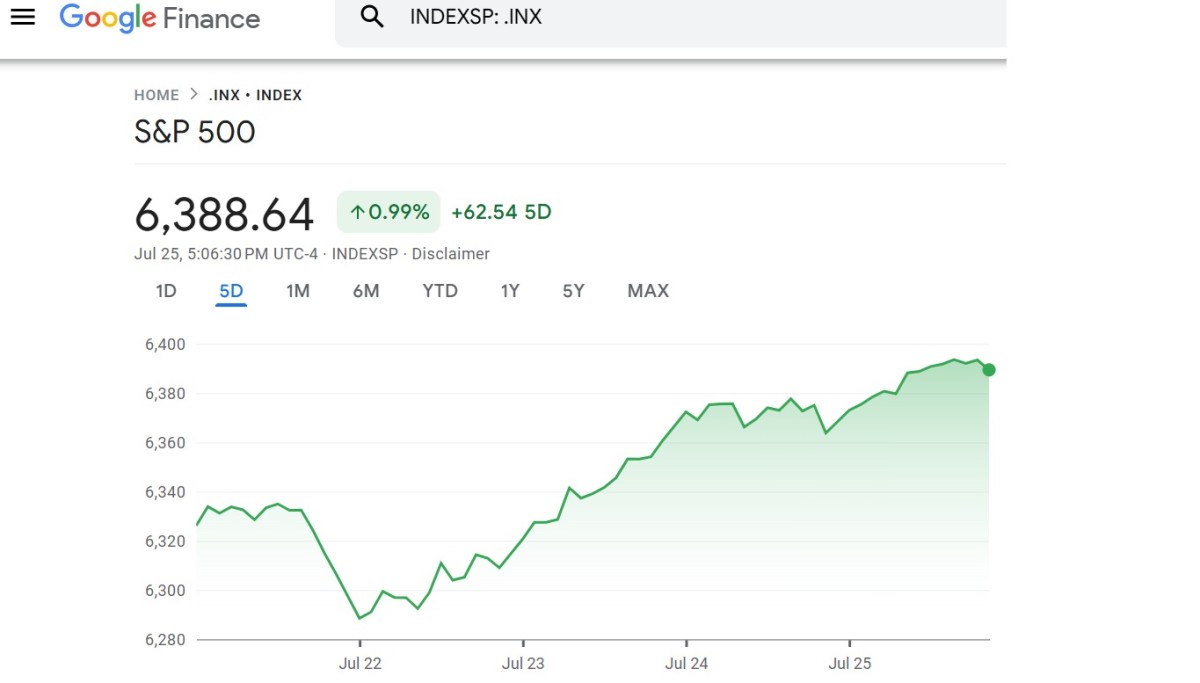The width and height of the screenshot is (1200, 683).
Task: Switch to the 1M chart view
Action: (x=298, y=291)
